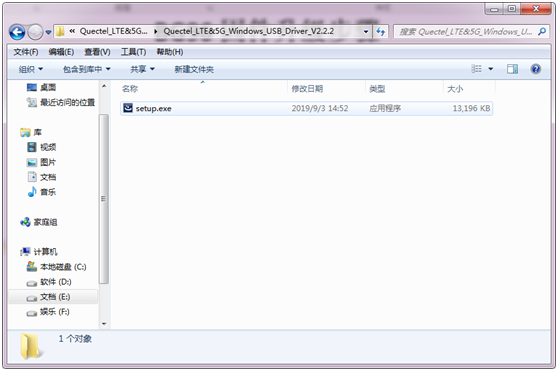Click the 家庭组 homegroup icon
This screenshot has width=558, height=371.
tap(25, 222)
